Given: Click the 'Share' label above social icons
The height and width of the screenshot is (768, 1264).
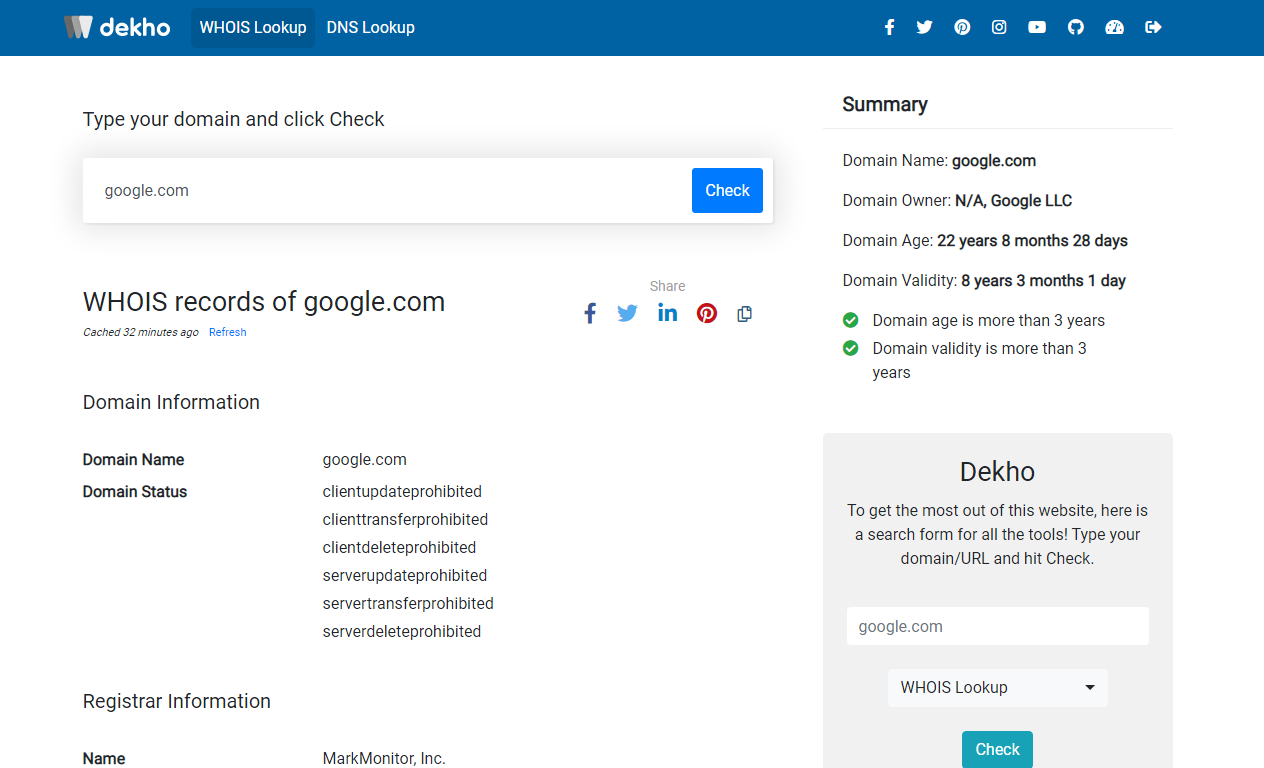Looking at the screenshot, I should [x=667, y=286].
